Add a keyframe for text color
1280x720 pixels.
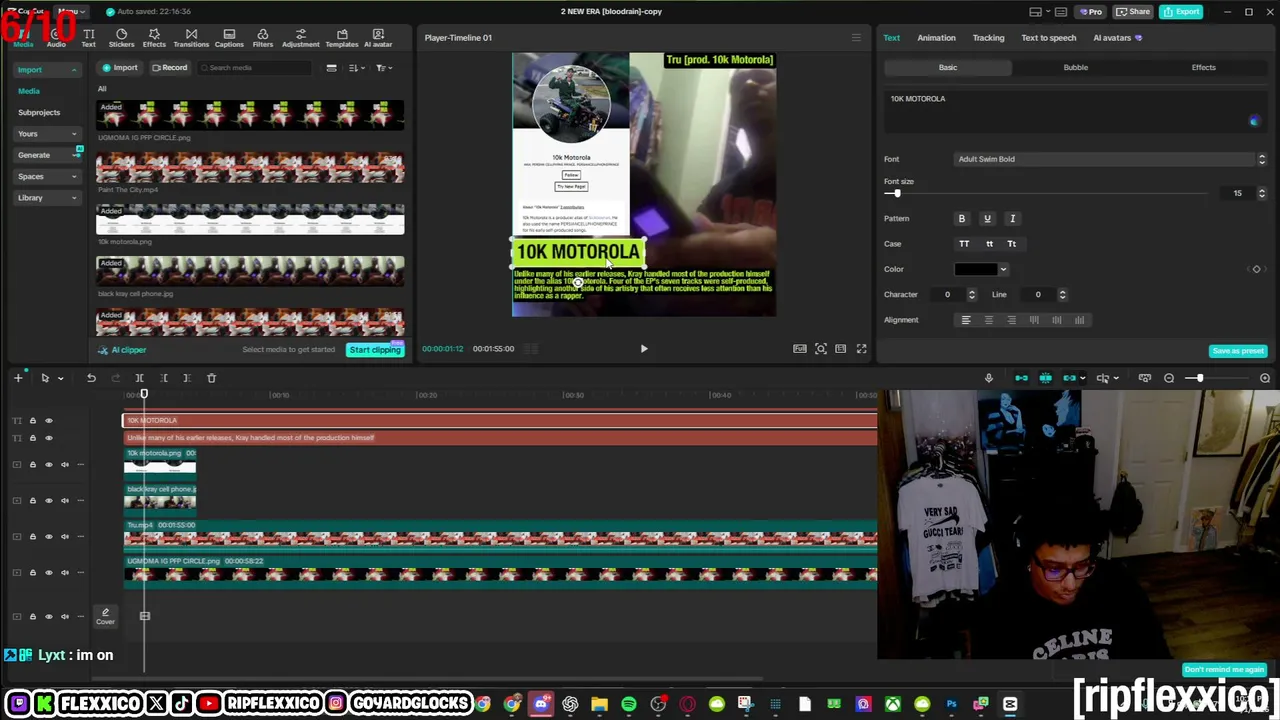coord(1257,269)
